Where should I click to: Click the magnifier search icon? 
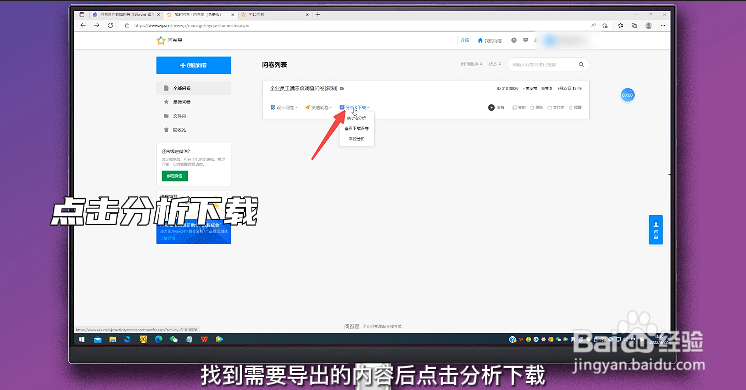click(581, 64)
